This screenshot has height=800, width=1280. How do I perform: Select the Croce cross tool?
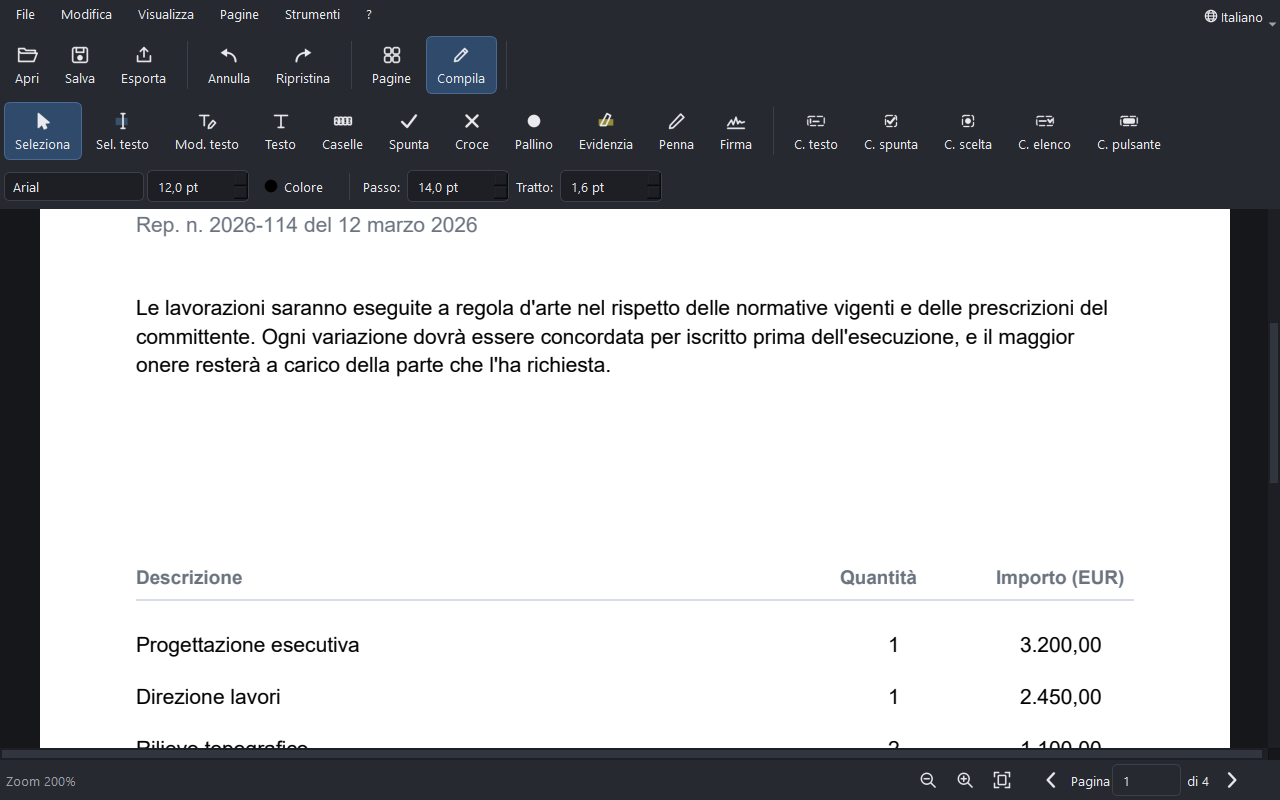472,131
